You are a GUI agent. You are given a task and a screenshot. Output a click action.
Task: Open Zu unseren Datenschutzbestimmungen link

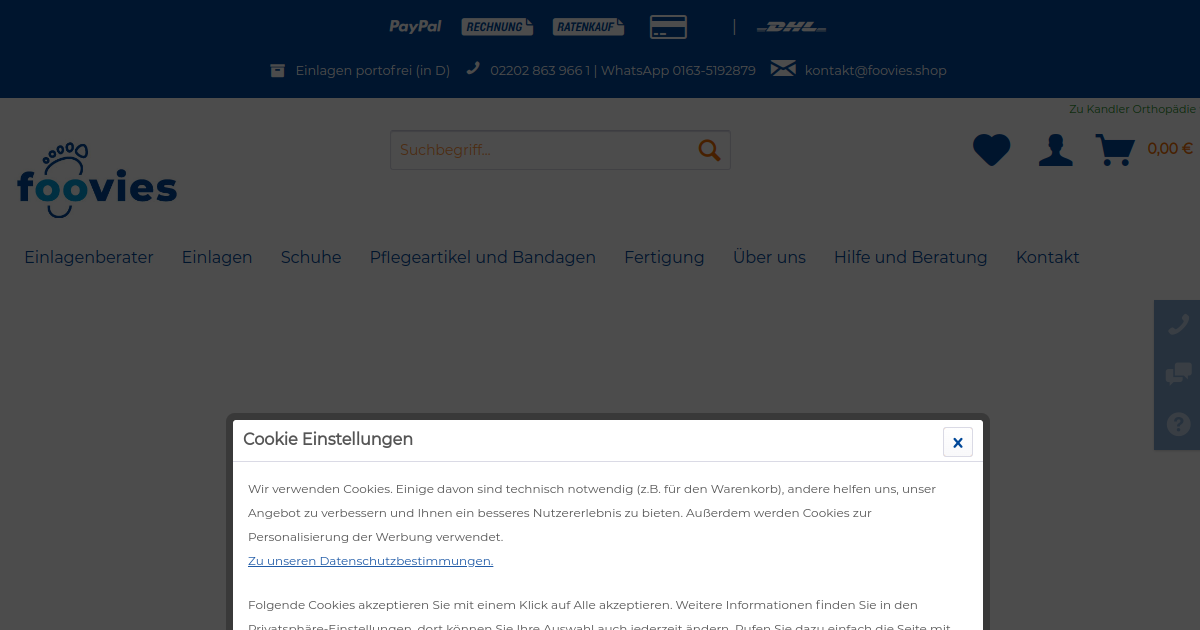[x=371, y=561]
